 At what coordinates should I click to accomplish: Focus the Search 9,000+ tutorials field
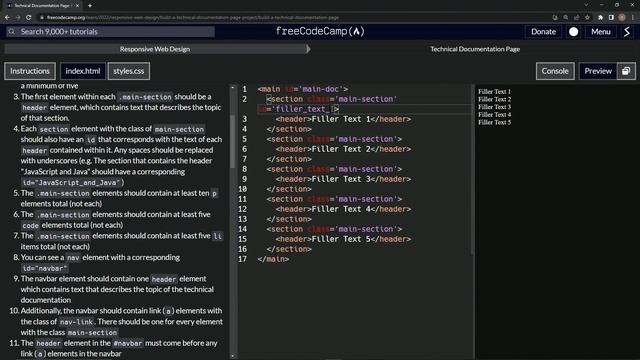pos(110,31)
